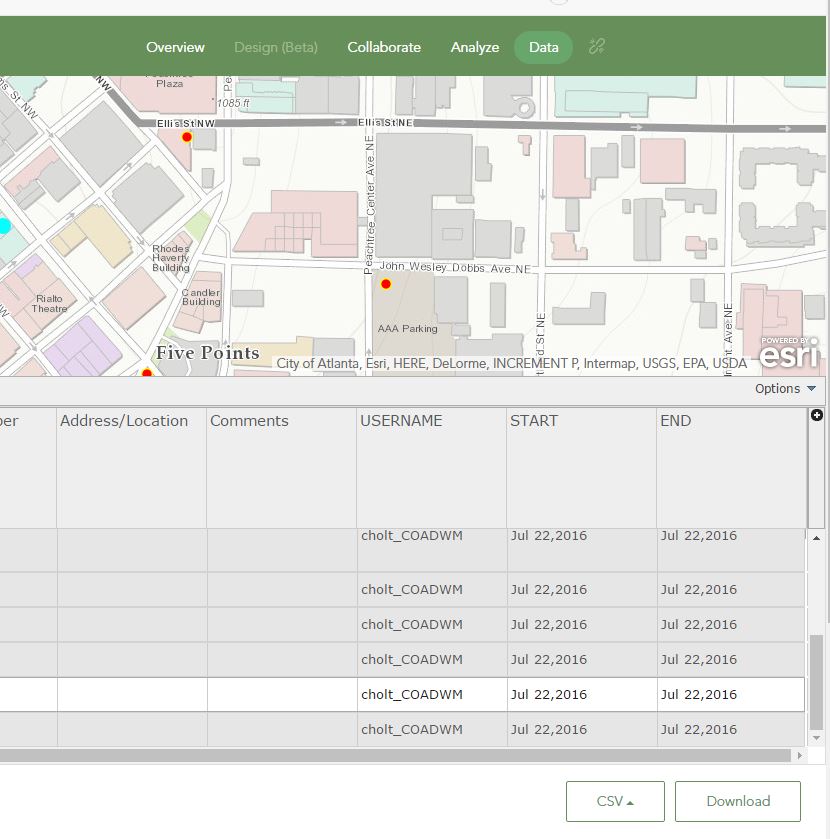
Task: Go to the Analyze tab
Action: click(x=475, y=47)
